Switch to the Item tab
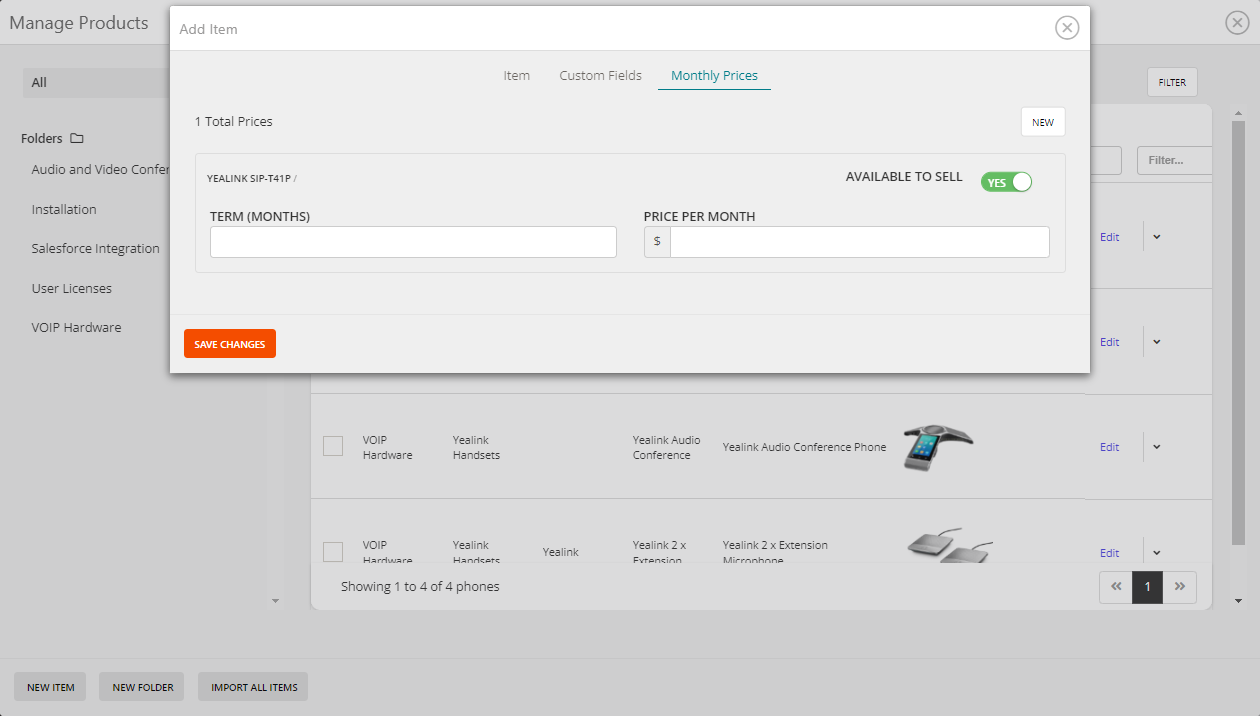 click(516, 75)
